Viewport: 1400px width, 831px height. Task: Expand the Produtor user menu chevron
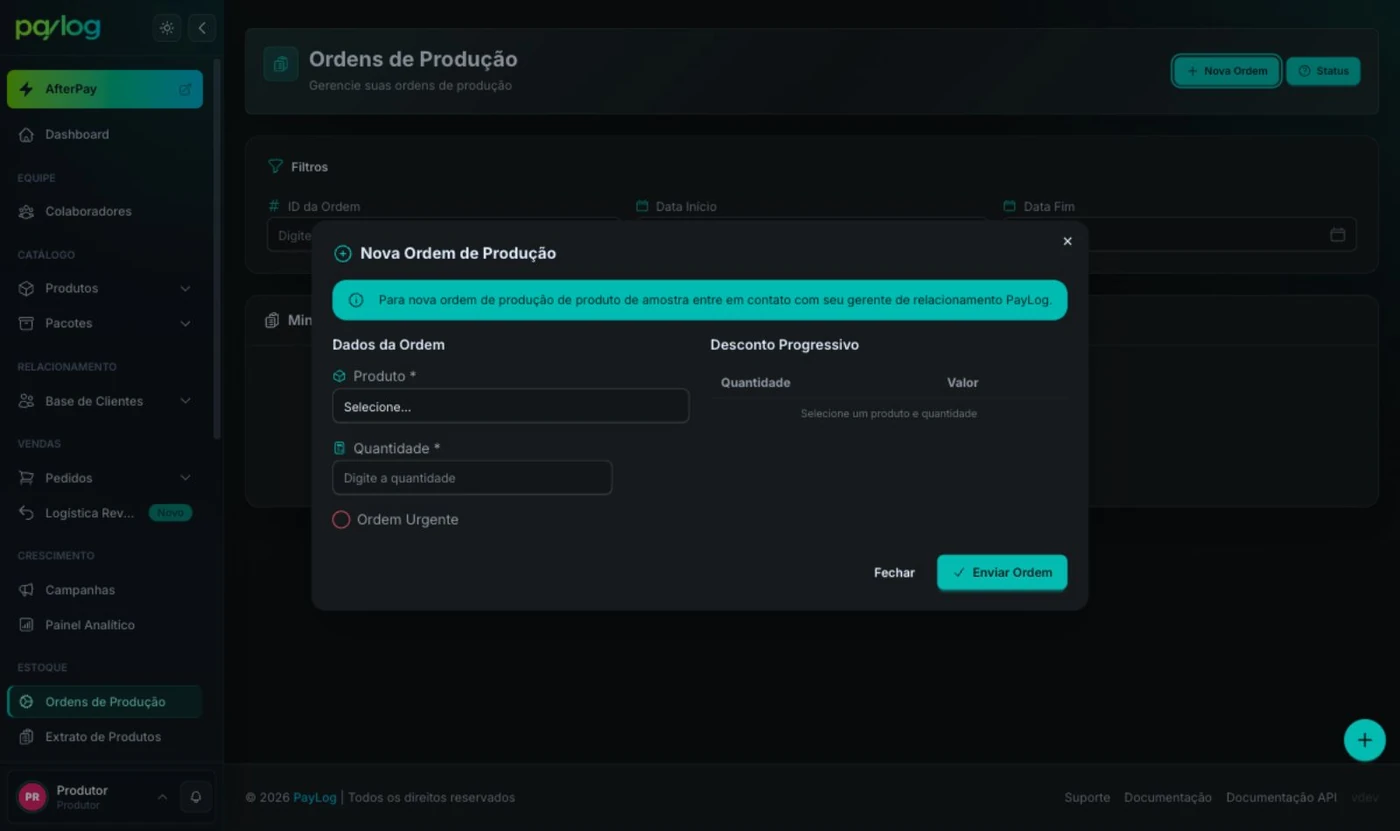click(x=162, y=797)
